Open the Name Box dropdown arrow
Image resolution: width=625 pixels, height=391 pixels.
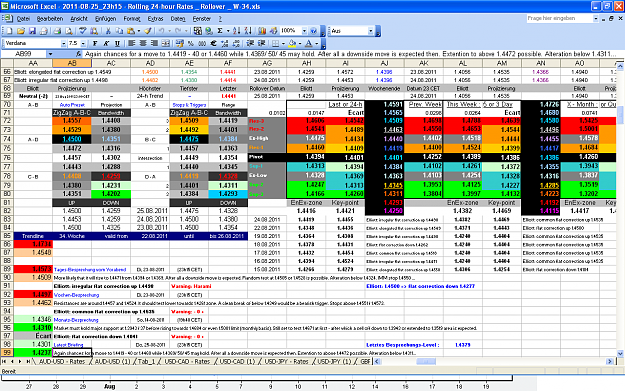[x=50, y=54]
